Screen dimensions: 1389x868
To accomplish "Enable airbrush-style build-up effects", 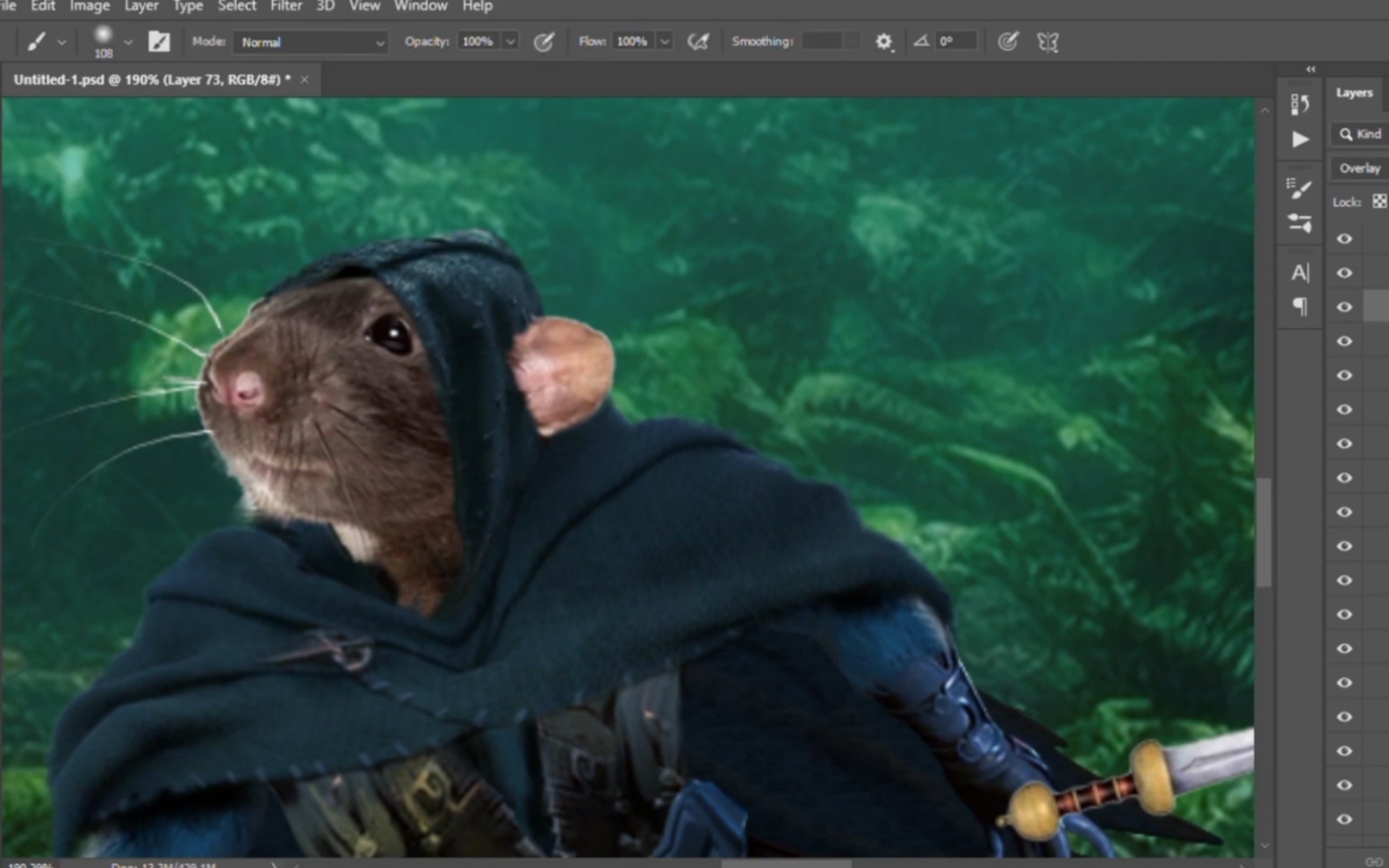I will tap(698, 41).
